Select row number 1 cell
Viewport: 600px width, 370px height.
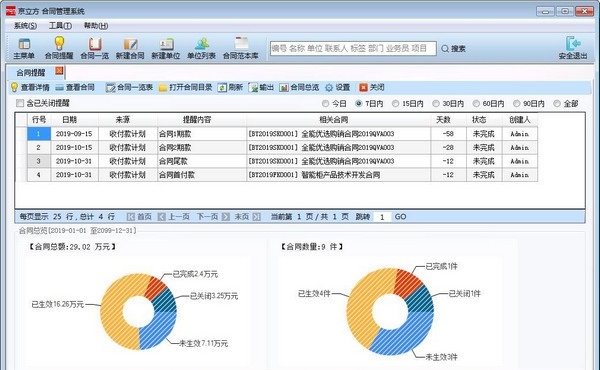tap(39, 134)
